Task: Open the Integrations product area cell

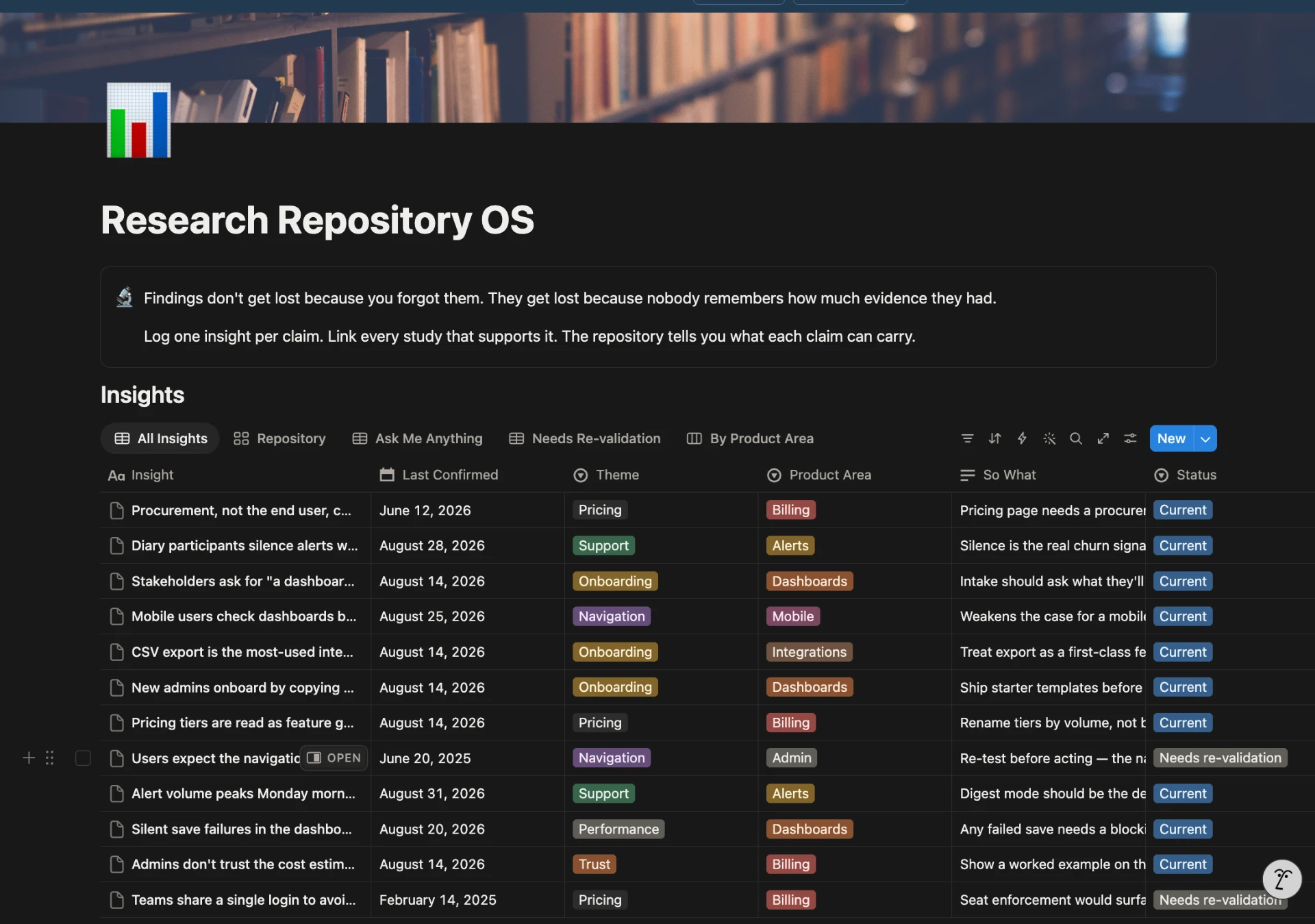Action: click(x=854, y=652)
